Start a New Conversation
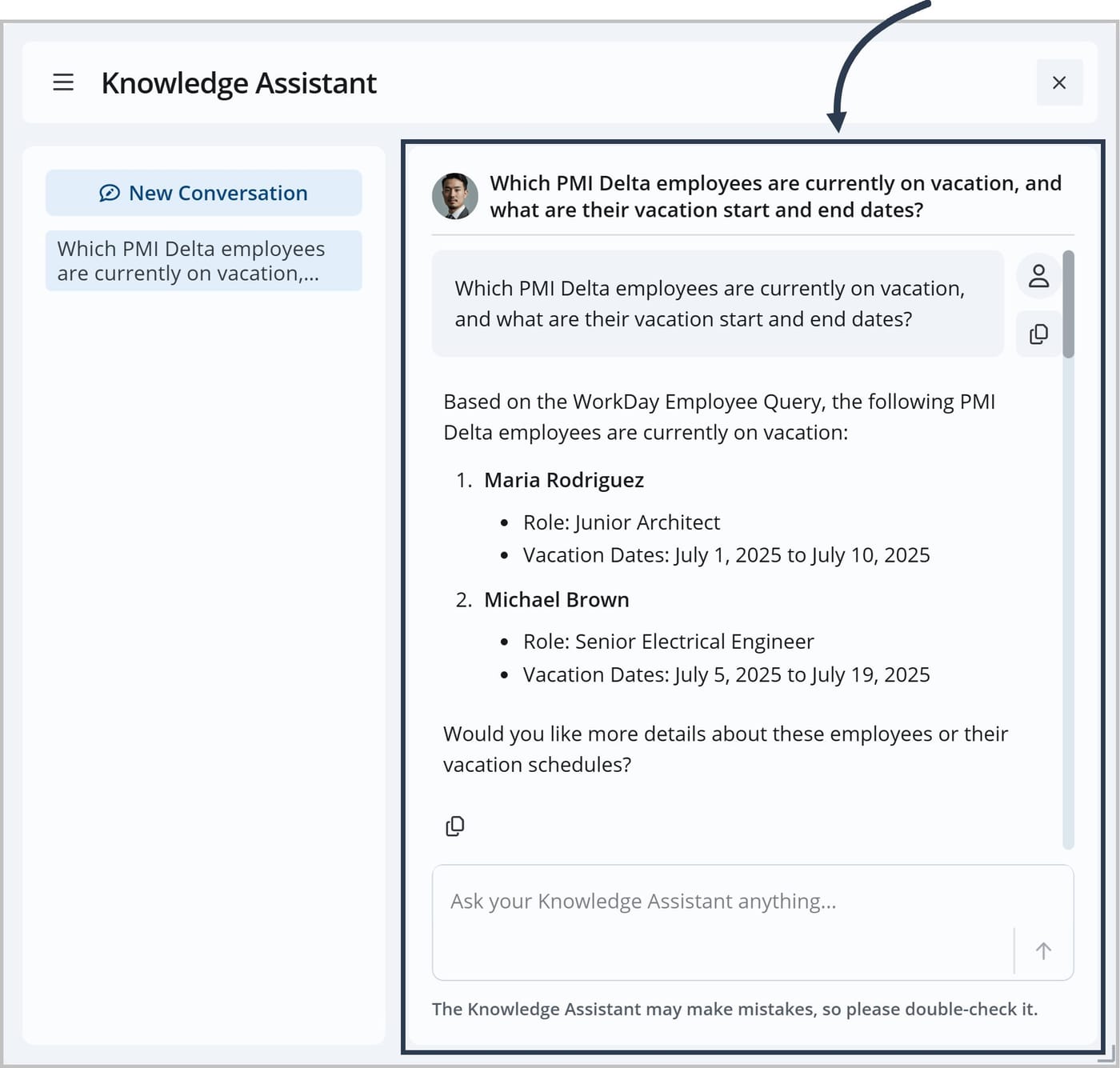This screenshot has height=1068, width=1120. coord(204,193)
